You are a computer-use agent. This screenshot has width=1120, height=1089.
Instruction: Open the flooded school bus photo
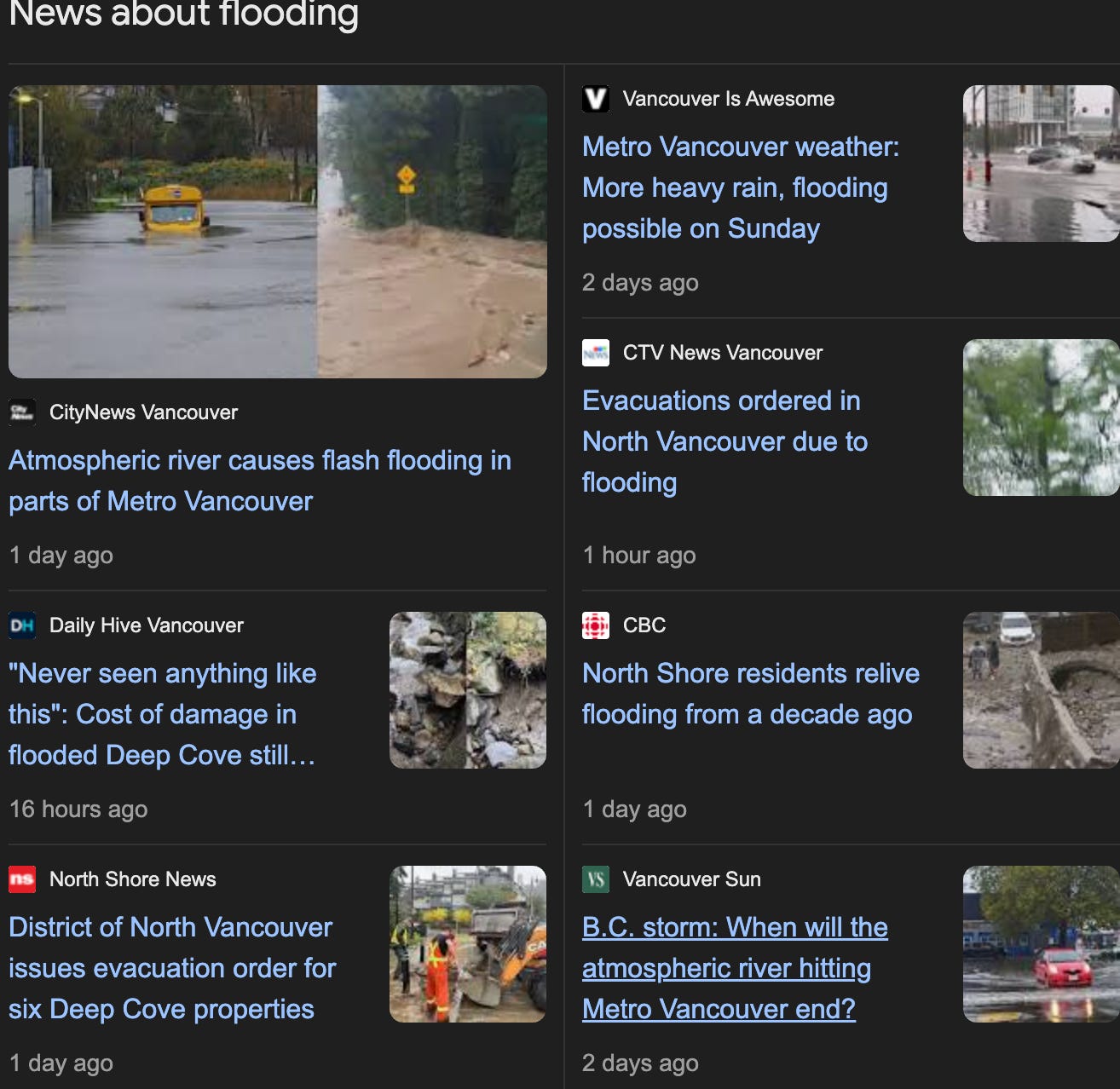[278, 232]
